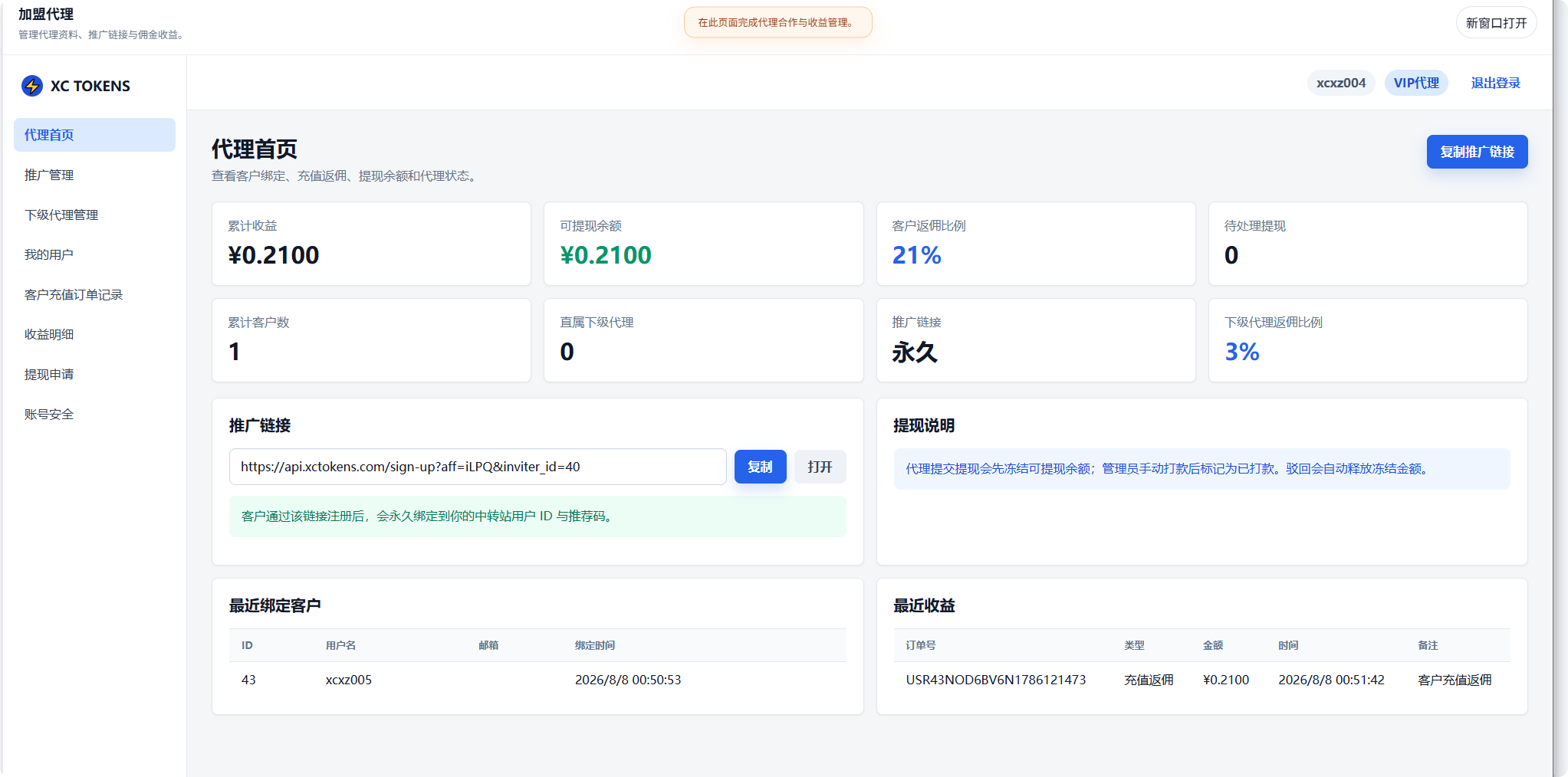1568x777 pixels.
Task: Click the 待处理提现 card showing 0
Action: click(x=1368, y=244)
